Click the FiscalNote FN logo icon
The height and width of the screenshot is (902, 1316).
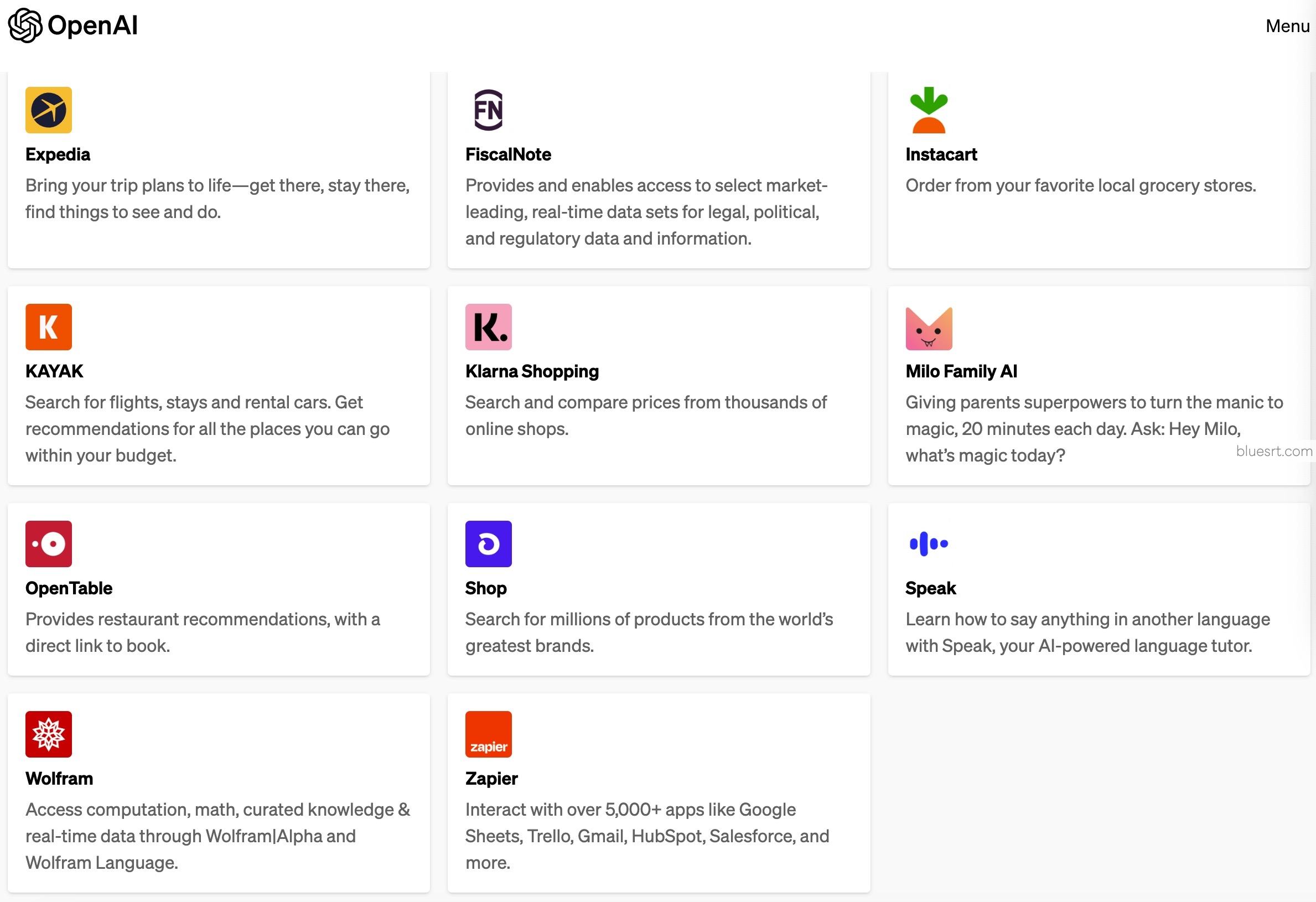point(488,110)
